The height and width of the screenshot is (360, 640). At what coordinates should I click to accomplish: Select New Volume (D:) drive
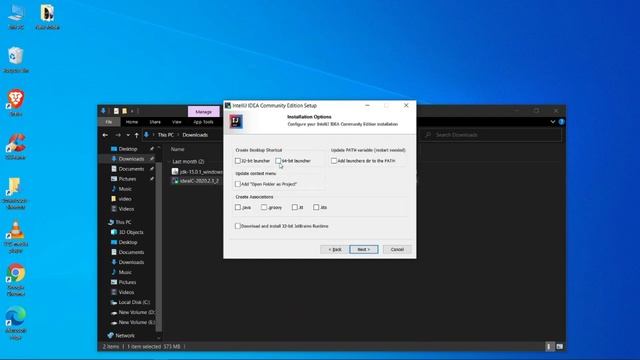point(132,312)
